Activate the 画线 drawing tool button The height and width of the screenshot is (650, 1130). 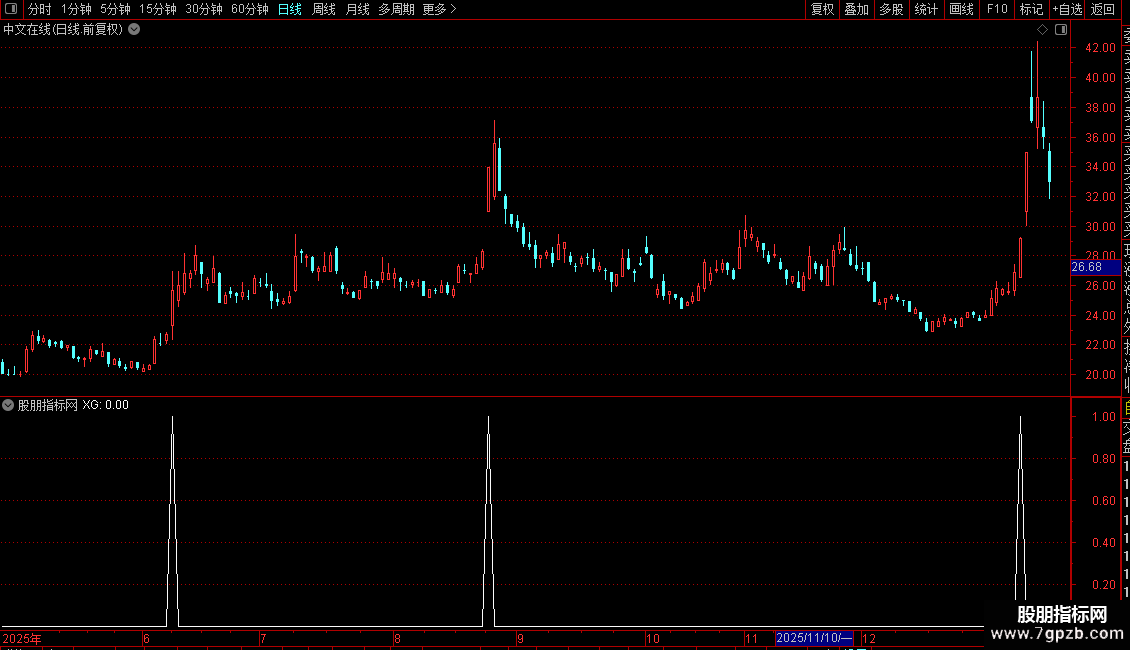961,9
